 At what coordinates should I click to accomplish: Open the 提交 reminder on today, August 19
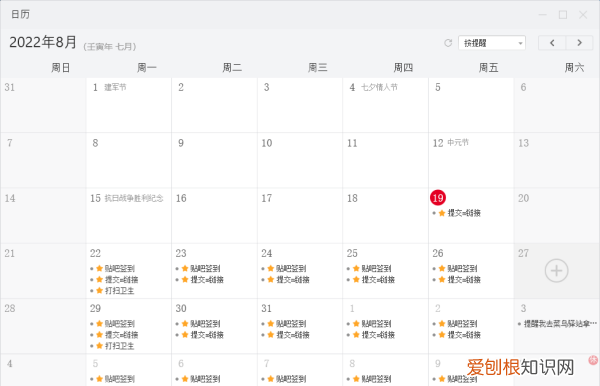pyautogui.click(x=464, y=213)
